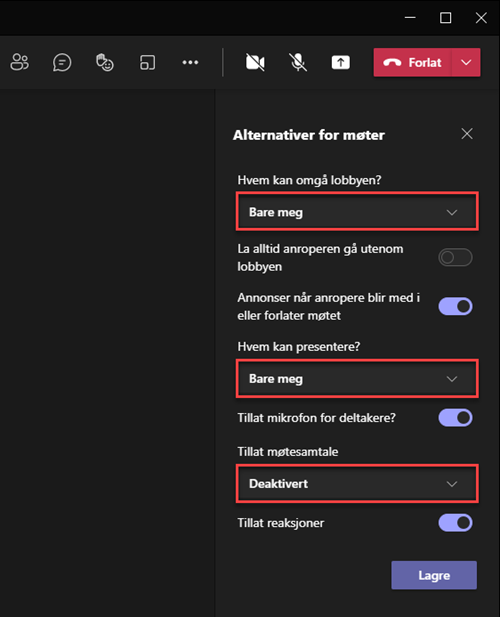
Task: Open the breakout rooms icon
Action: (148, 62)
